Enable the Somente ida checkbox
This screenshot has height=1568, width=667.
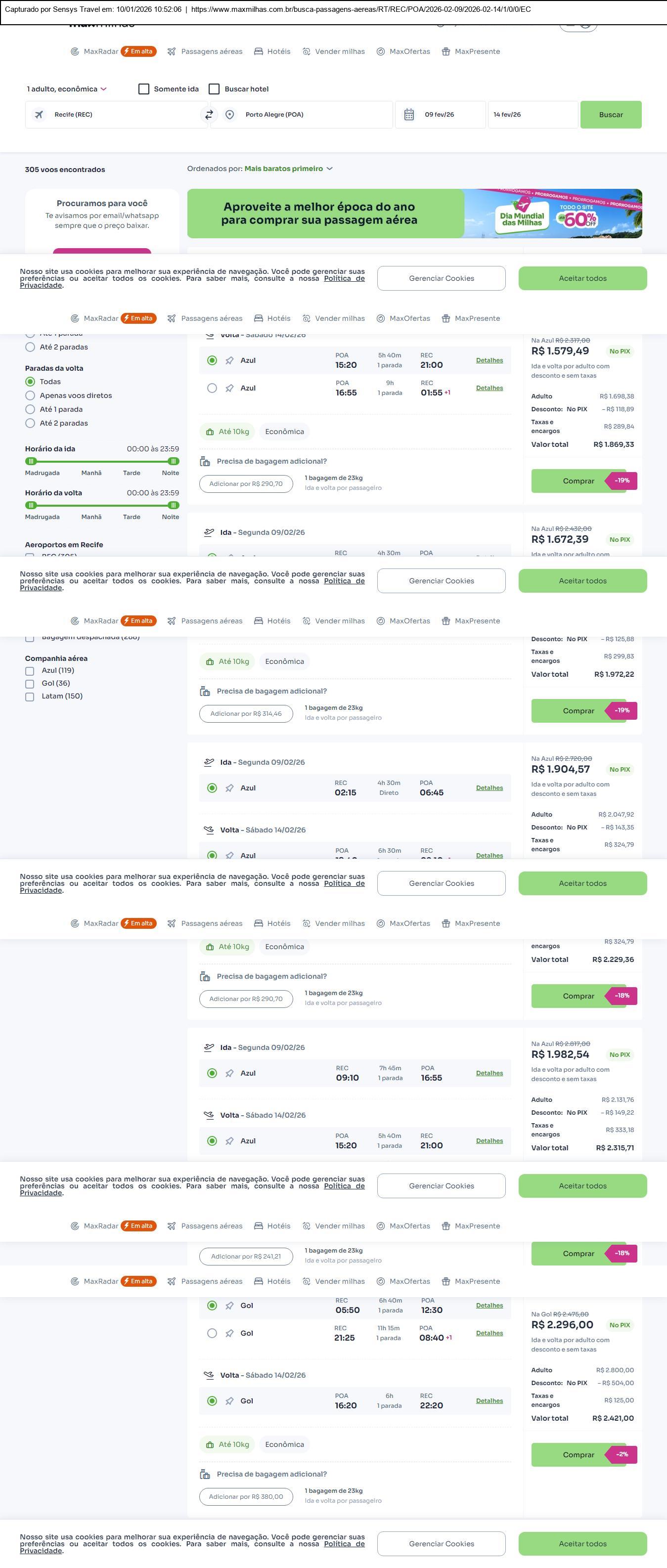tap(144, 89)
